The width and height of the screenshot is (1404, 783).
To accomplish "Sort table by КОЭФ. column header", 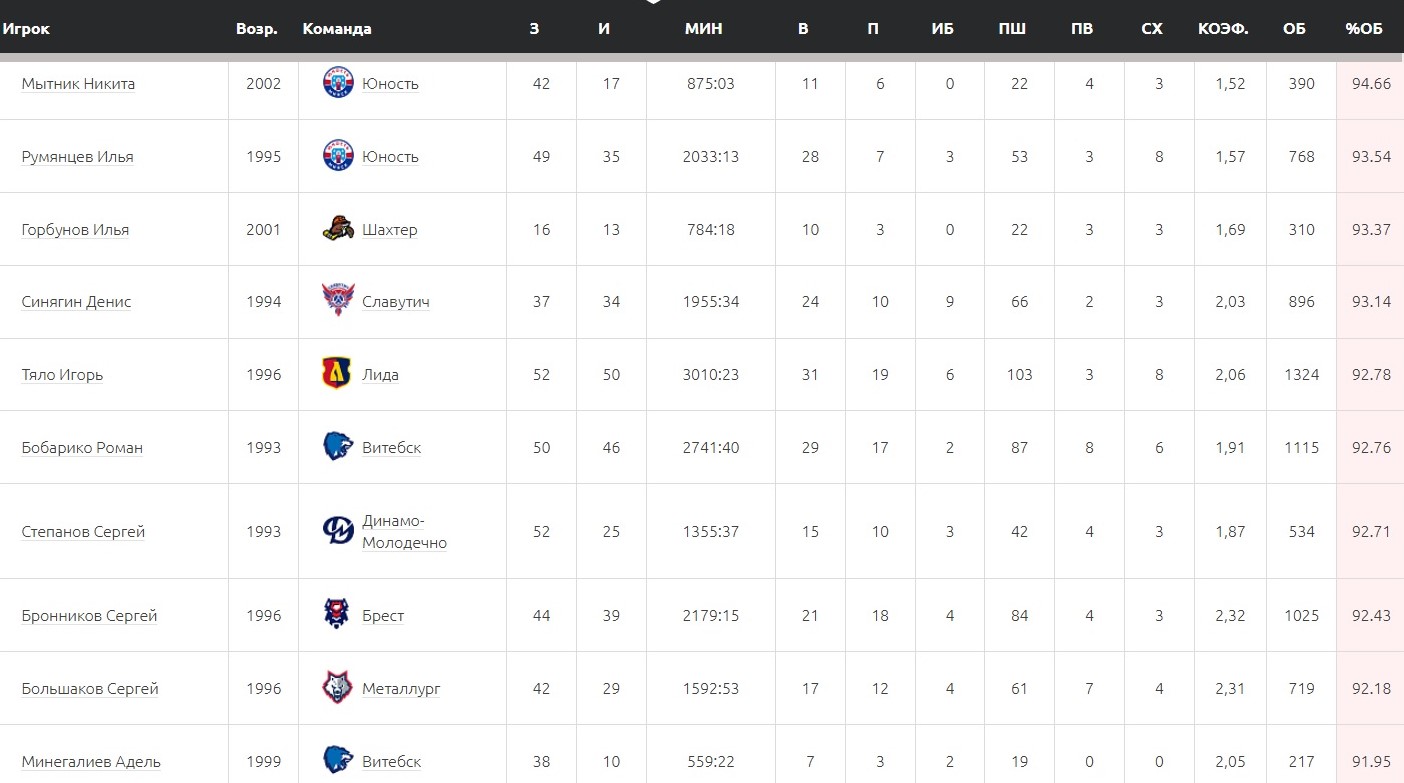I will click(x=1222, y=28).
